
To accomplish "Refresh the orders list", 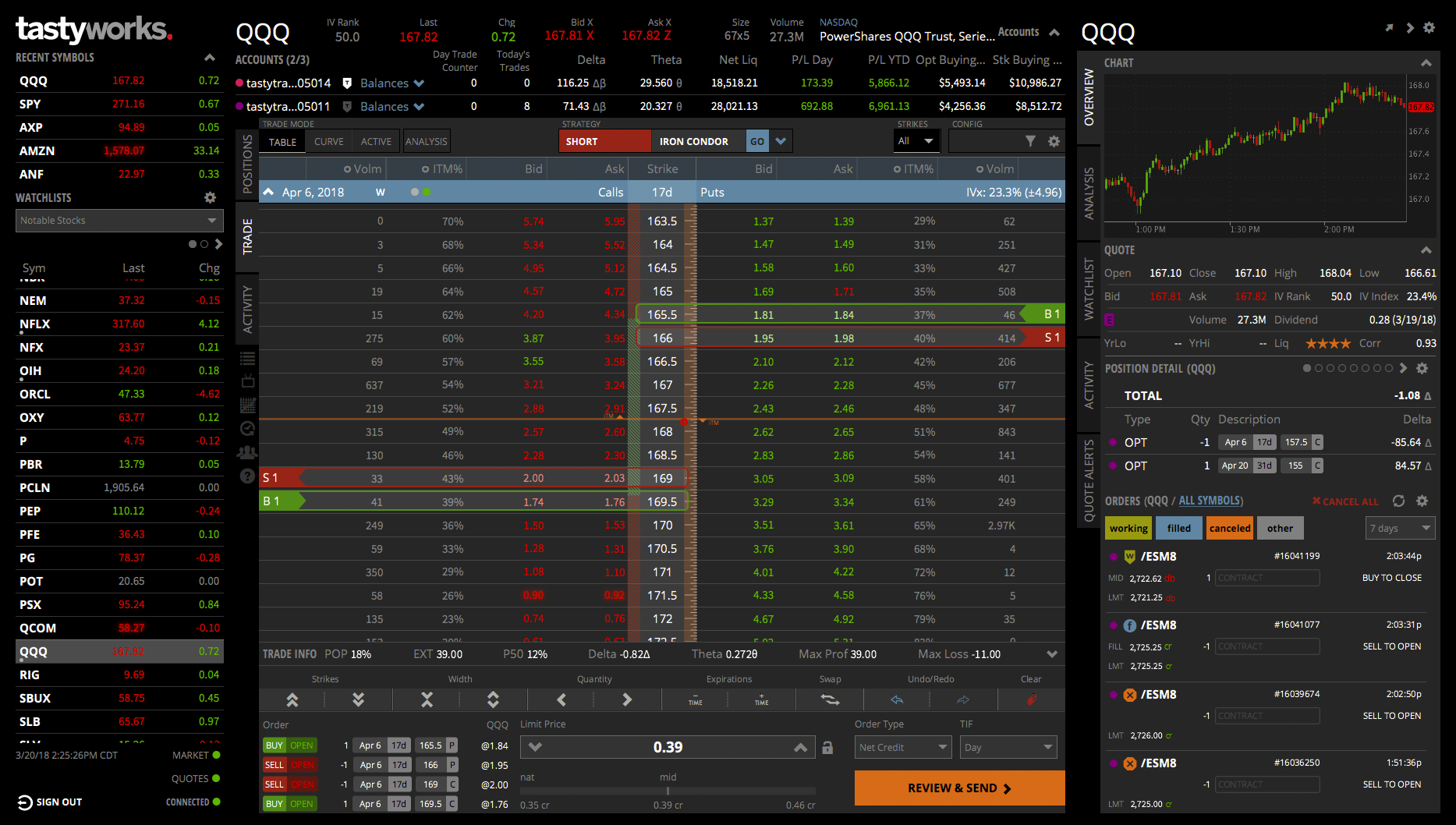I will [x=1398, y=501].
